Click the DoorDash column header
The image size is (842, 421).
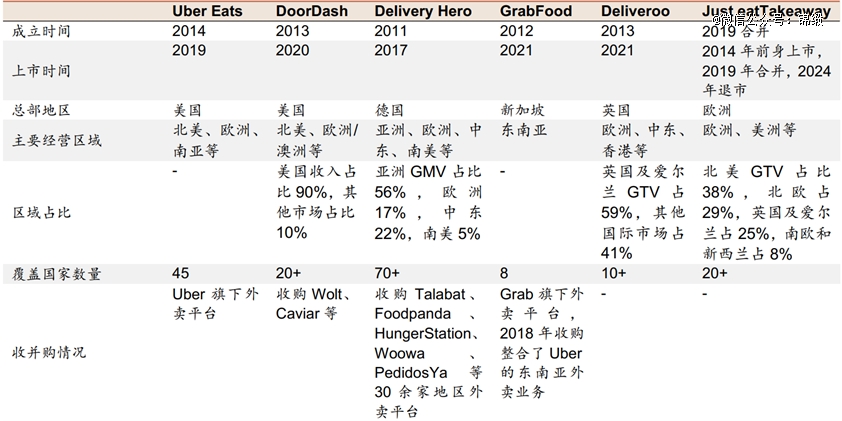[x=312, y=11]
